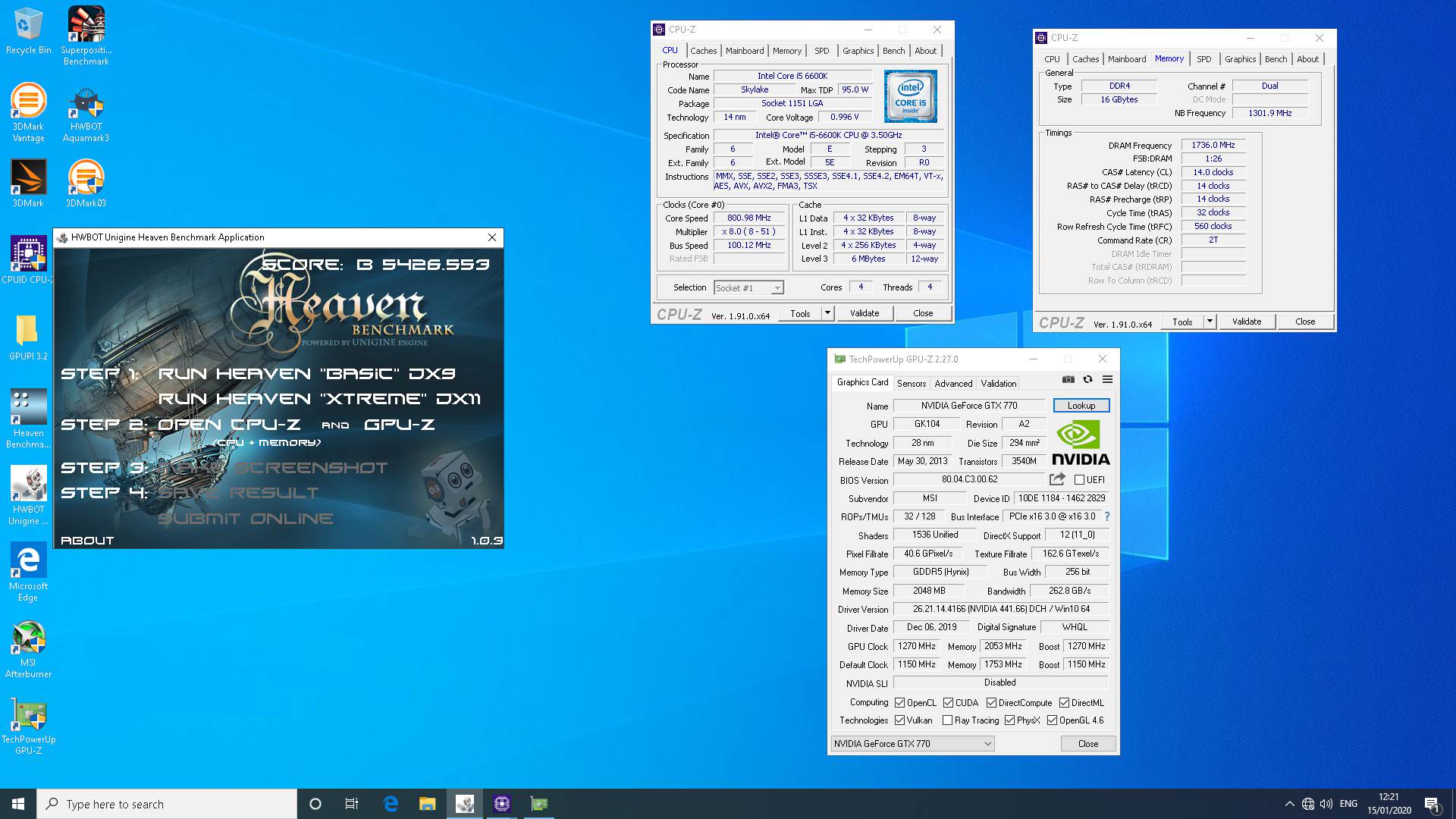Switch to GPU-Z taskbar icon
1456x819 pixels.
tap(538, 804)
